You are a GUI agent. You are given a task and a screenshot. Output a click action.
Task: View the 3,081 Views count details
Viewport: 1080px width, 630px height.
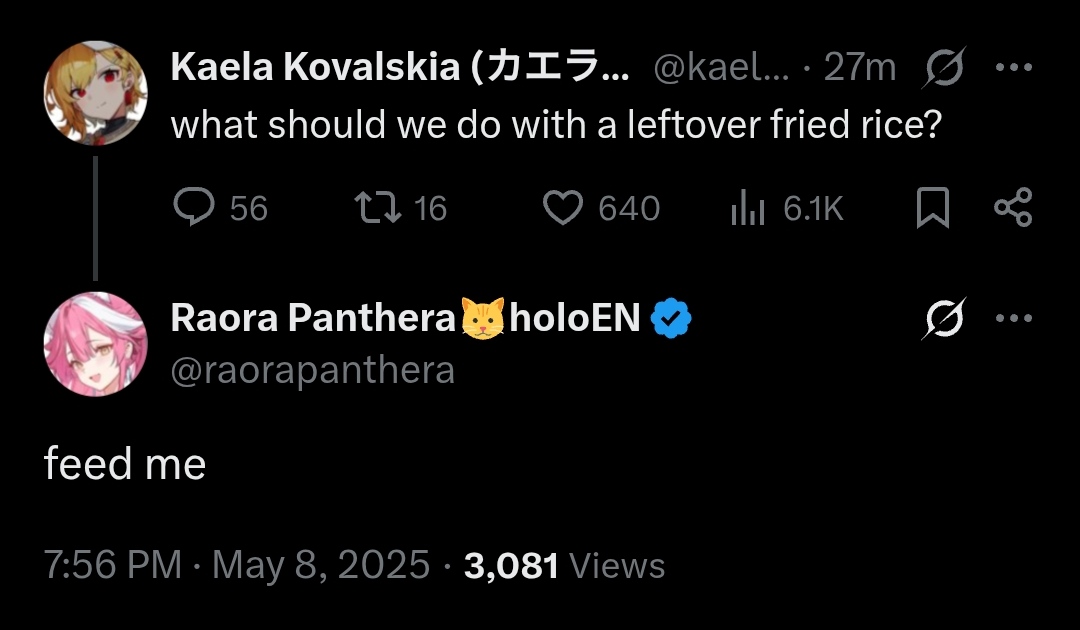[565, 566]
